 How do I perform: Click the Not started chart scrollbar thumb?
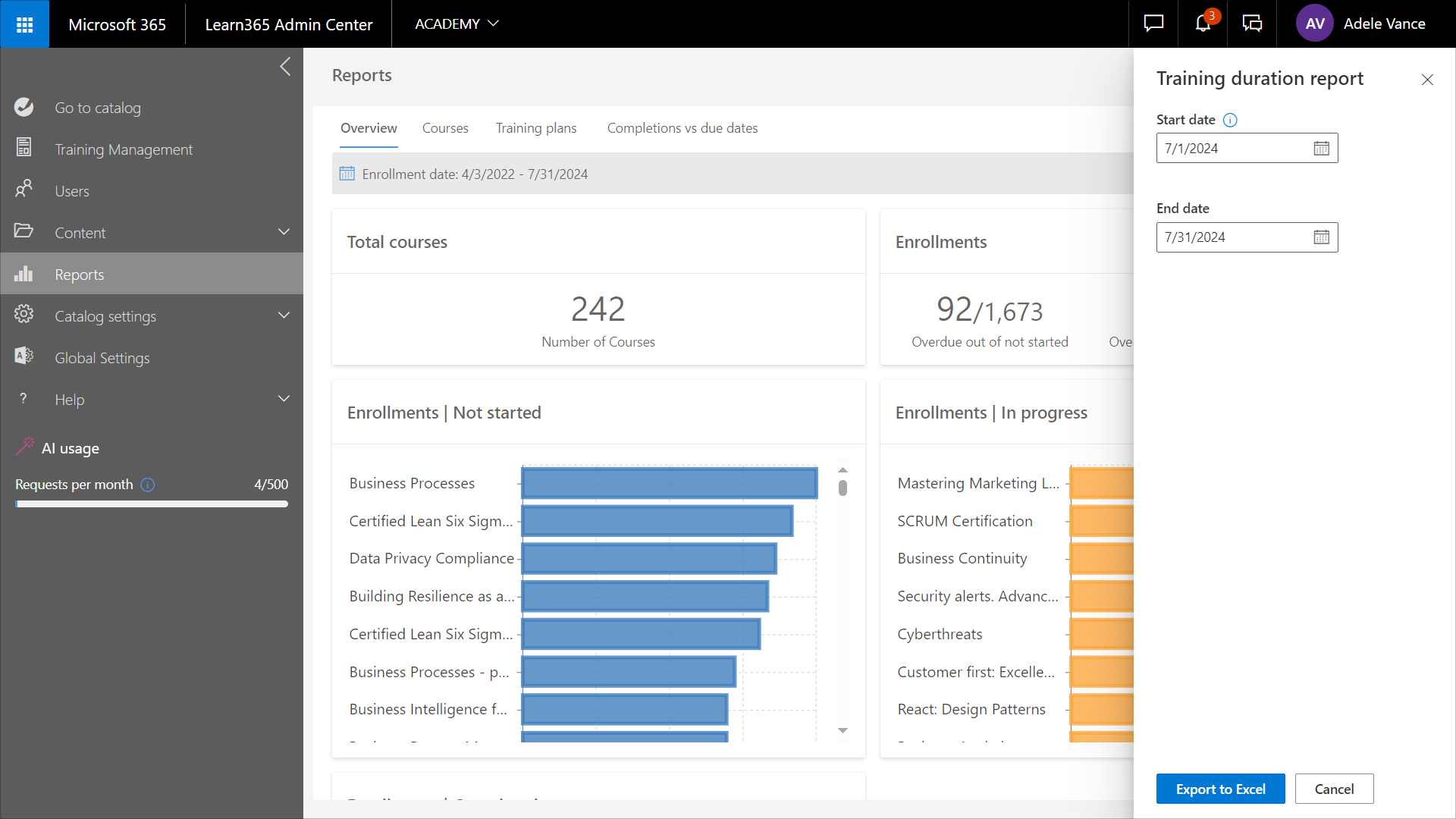pos(843,488)
